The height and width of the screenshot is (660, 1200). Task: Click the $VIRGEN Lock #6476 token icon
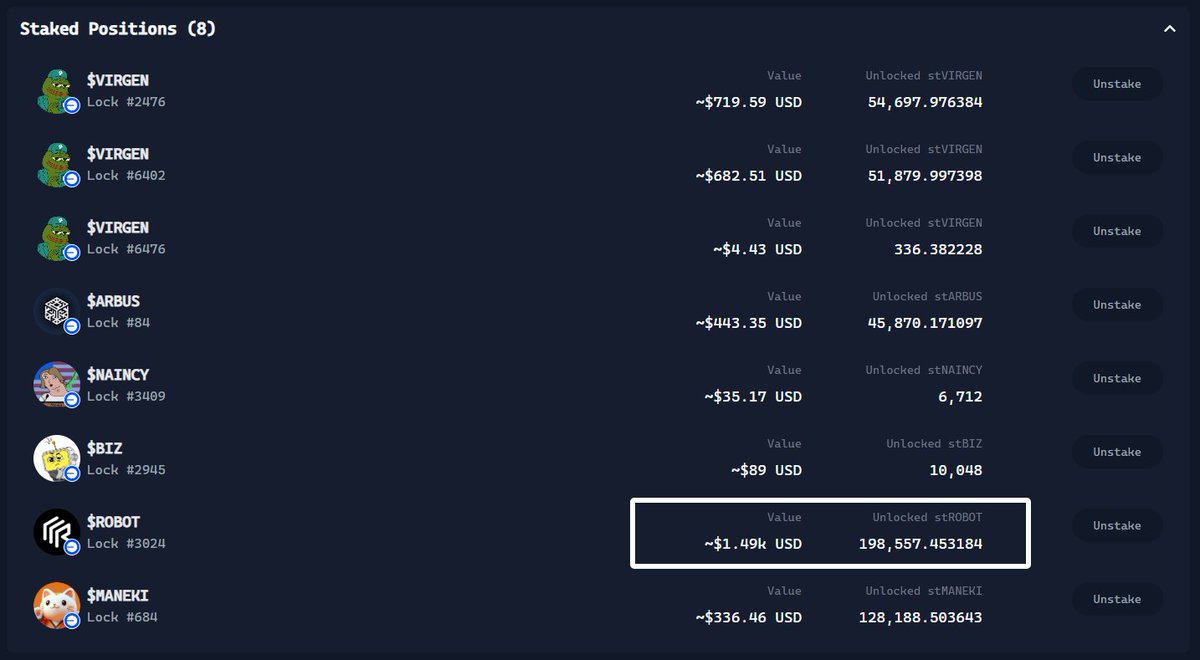(57, 238)
